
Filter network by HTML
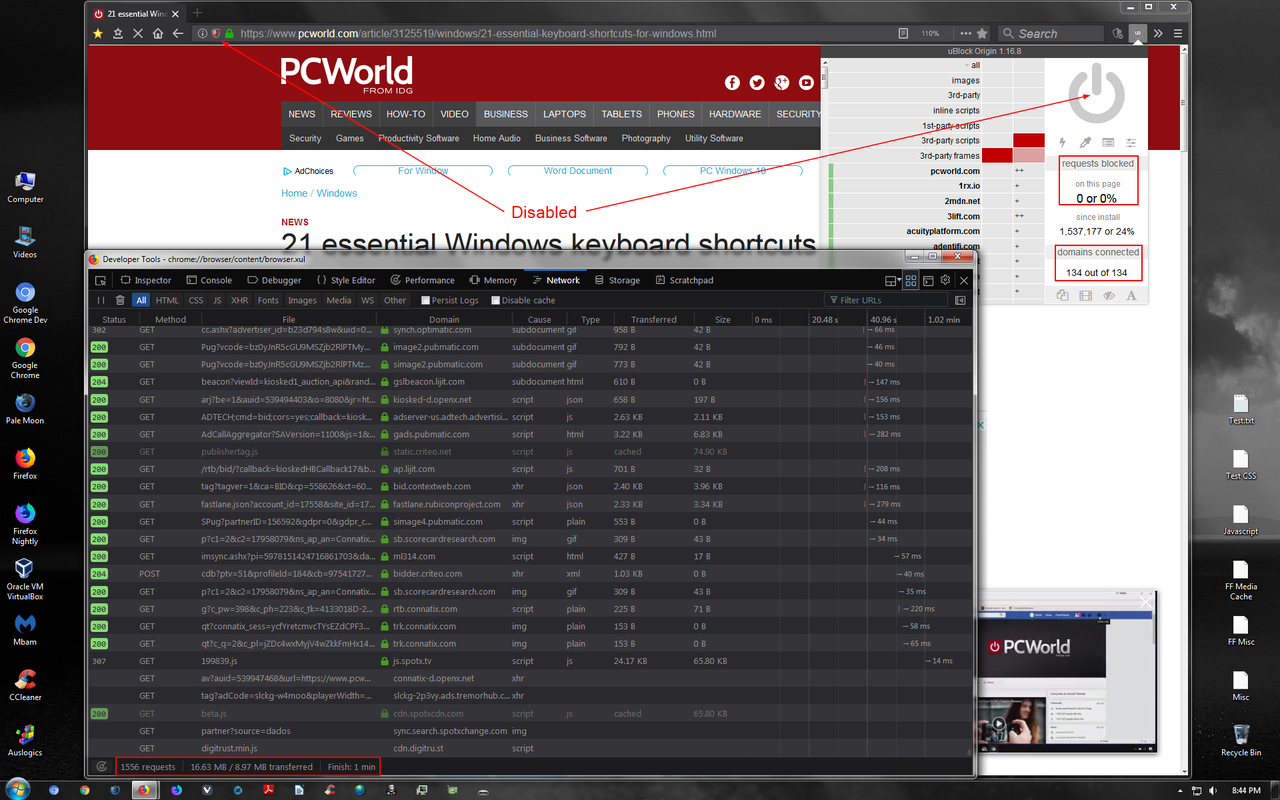167,300
